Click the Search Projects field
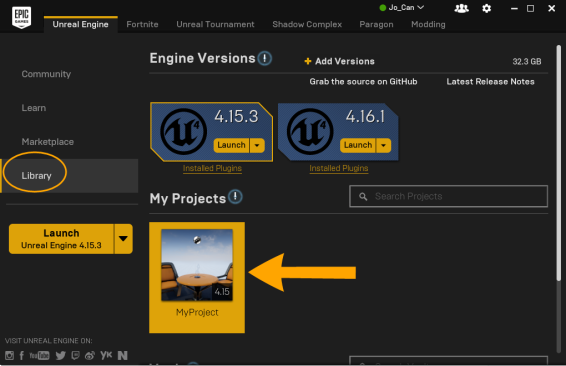The image size is (566, 366). pos(448,196)
